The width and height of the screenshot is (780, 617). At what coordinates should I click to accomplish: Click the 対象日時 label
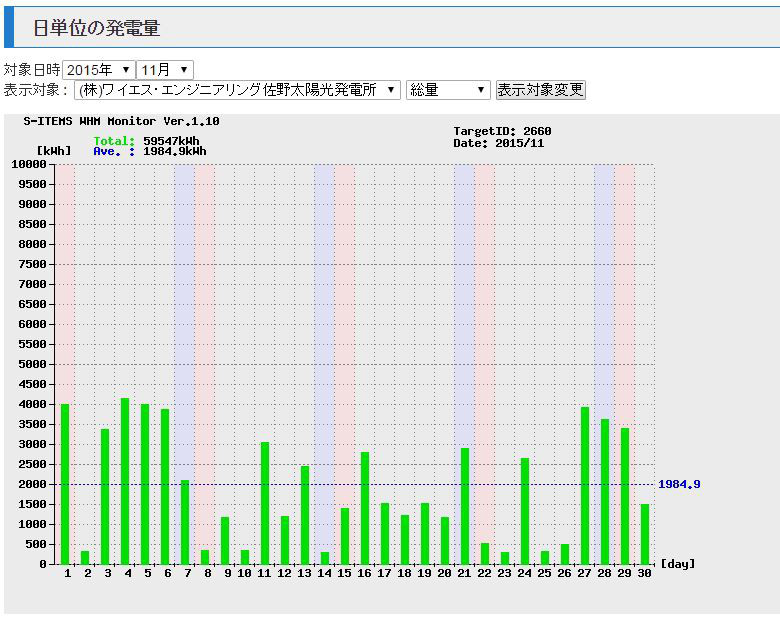(x=32, y=70)
